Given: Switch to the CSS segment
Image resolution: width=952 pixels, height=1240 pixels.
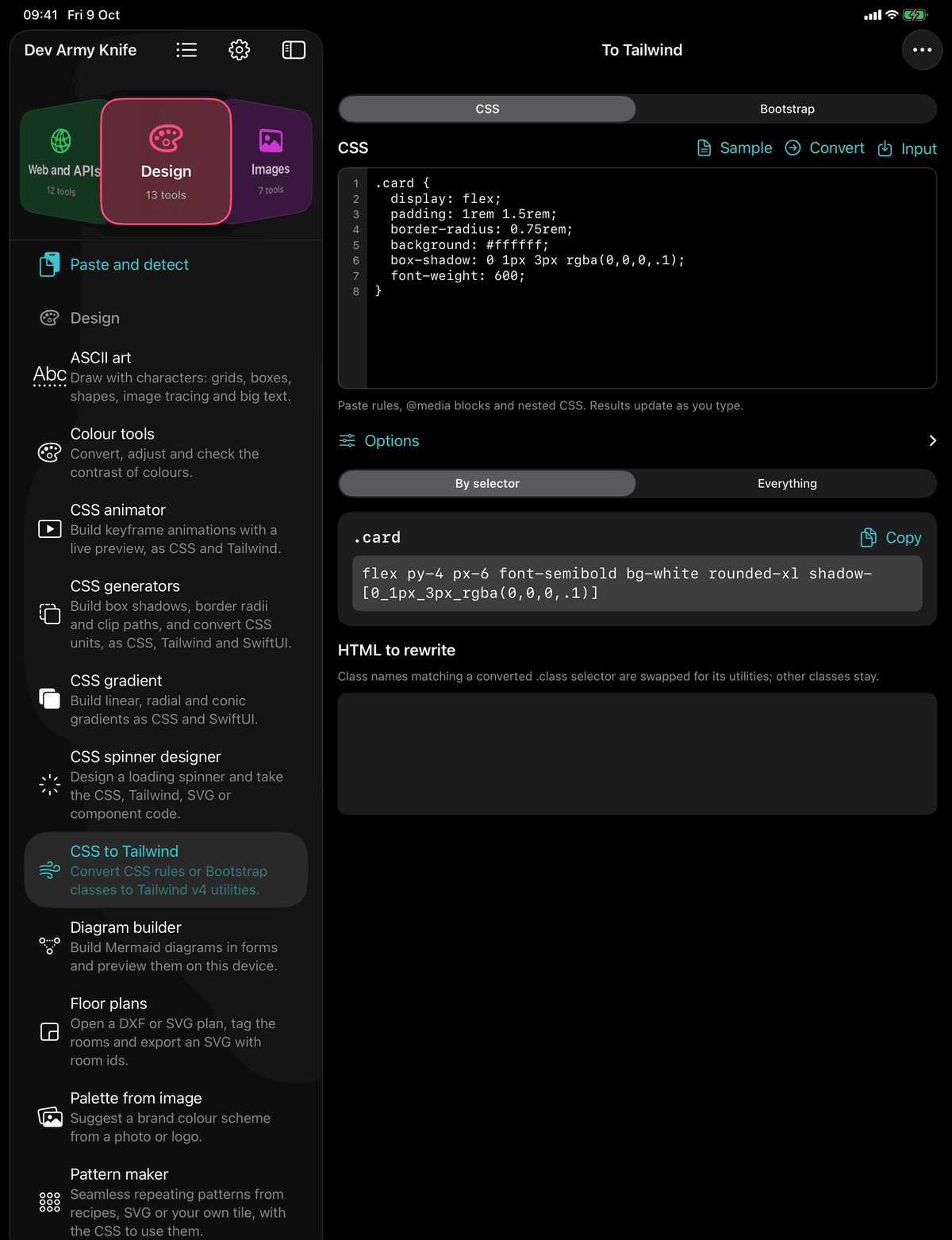Looking at the screenshot, I should (487, 109).
